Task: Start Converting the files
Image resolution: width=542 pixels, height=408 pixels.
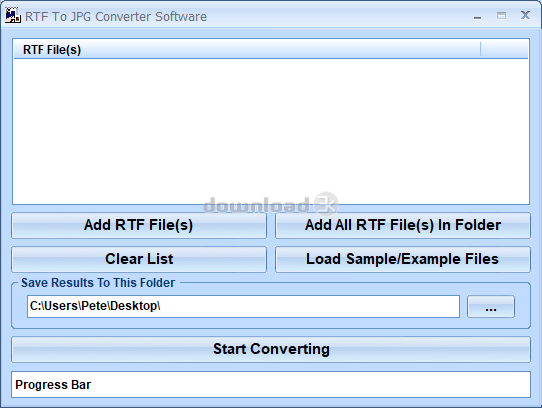Action: pos(271,349)
